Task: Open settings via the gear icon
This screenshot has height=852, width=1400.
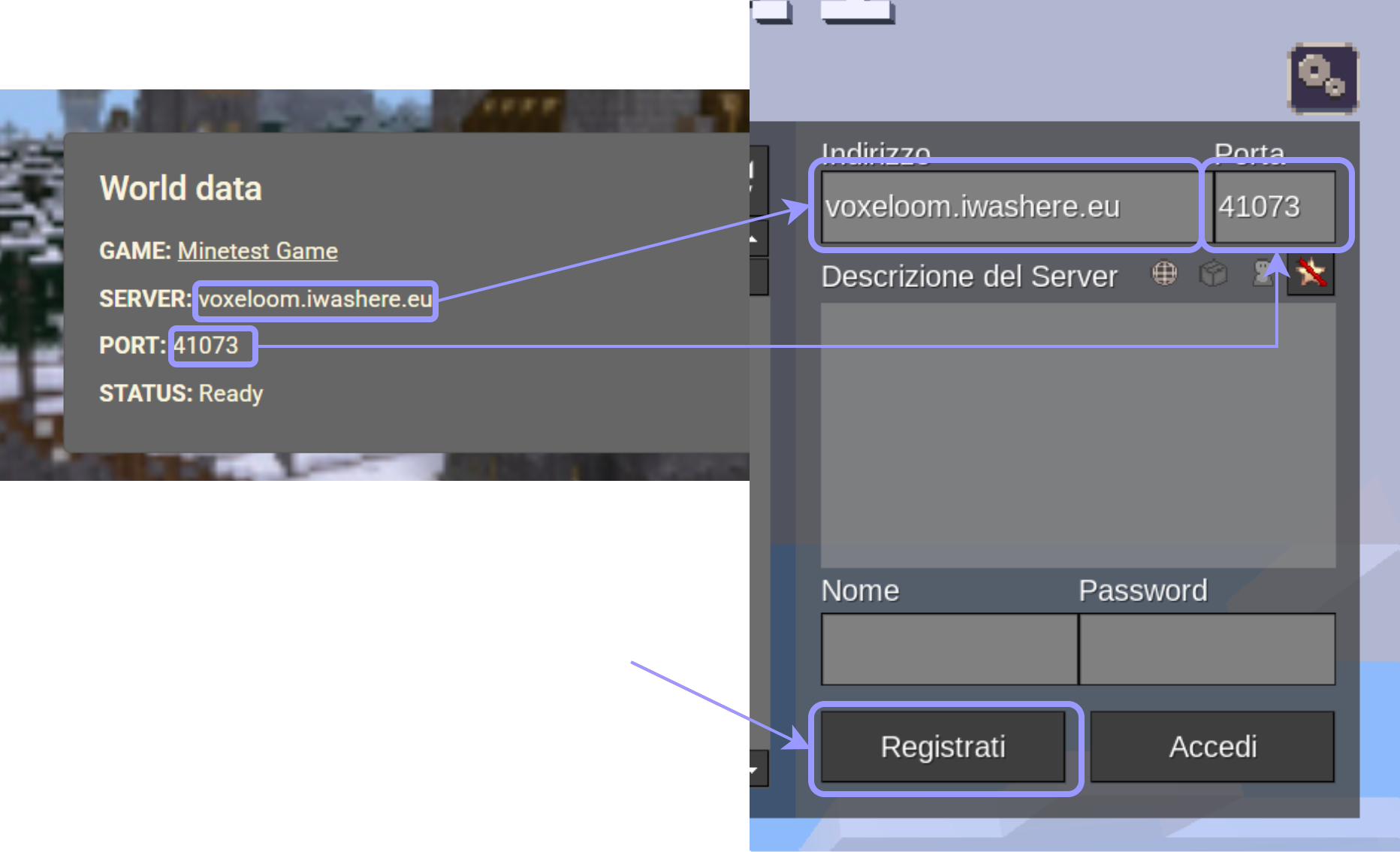Action: pyautogui.click(x=1323, y=78)
